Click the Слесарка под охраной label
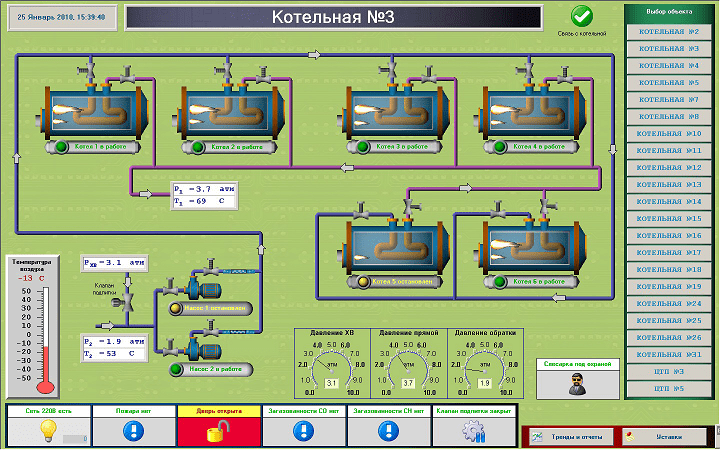This screenshot has height=450, width=720. click(577, 364)
